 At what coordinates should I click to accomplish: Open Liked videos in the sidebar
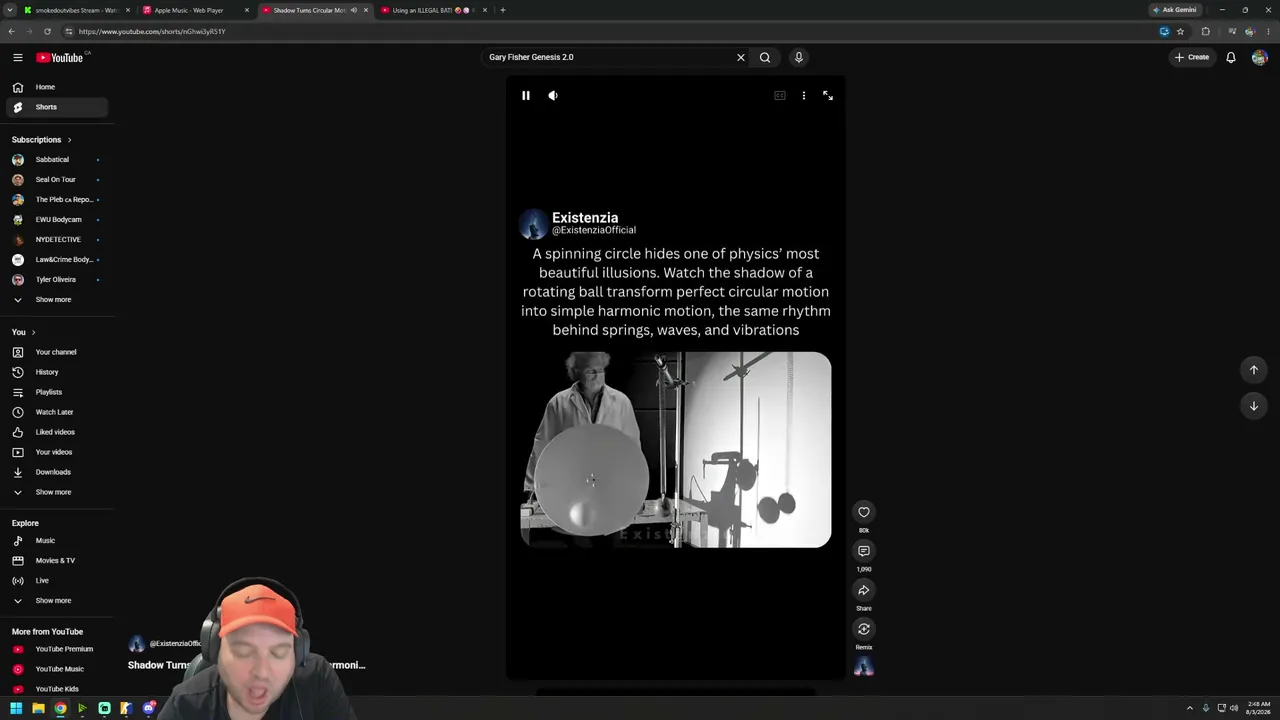[x=55, y=432]
